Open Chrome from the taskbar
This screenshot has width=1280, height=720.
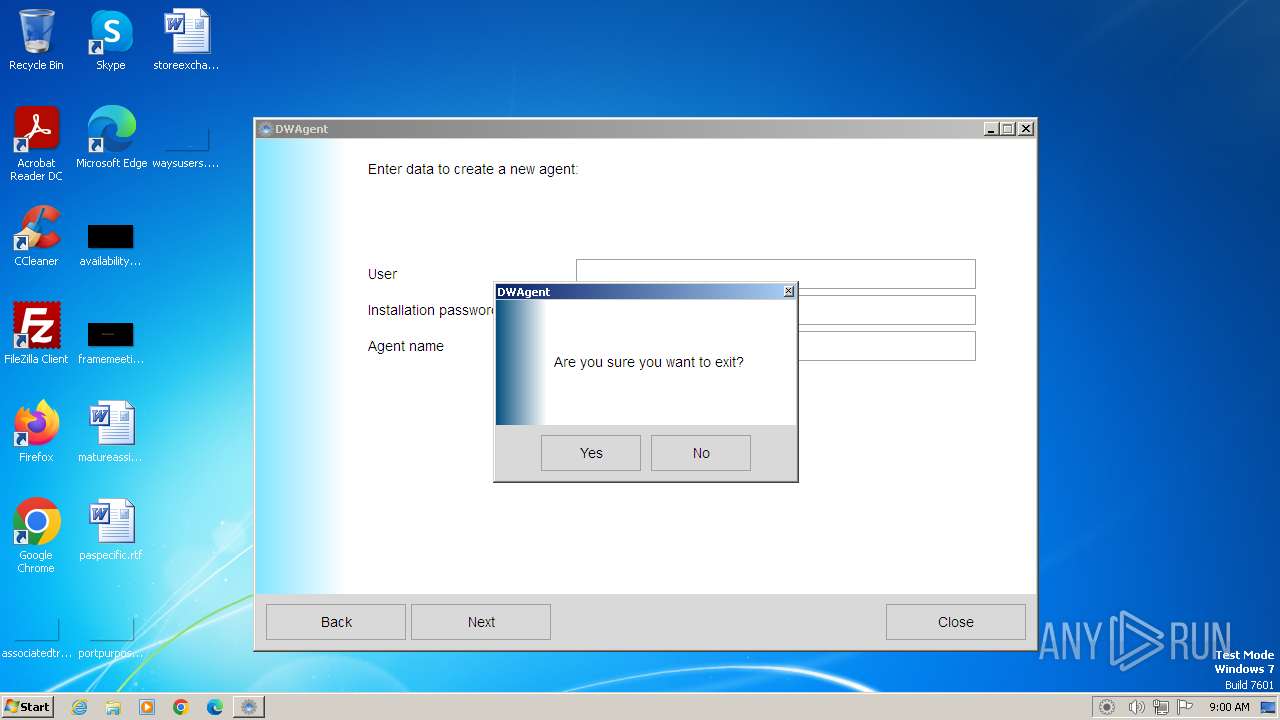coord(181,707)
